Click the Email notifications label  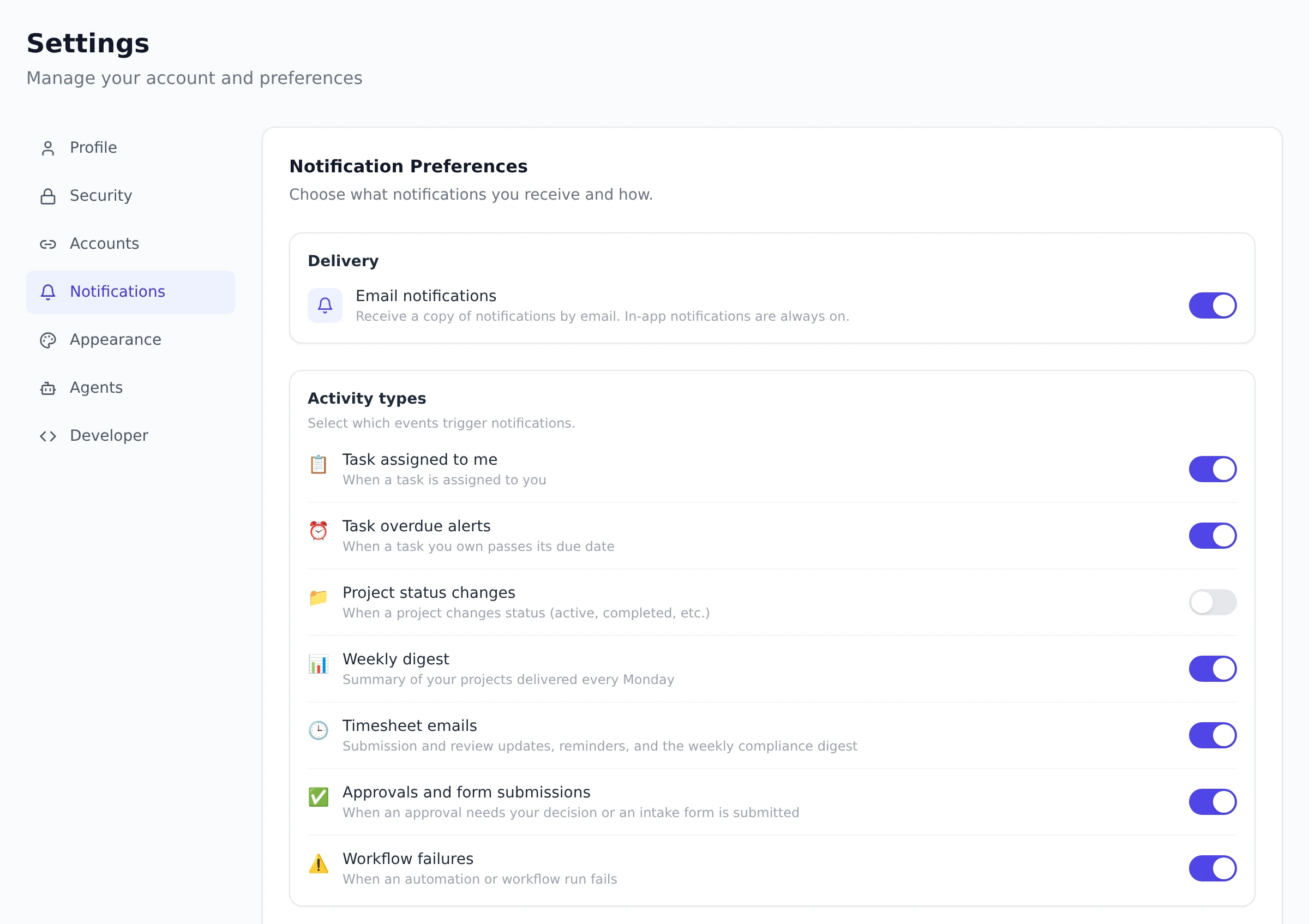click(x=426, y=296)
